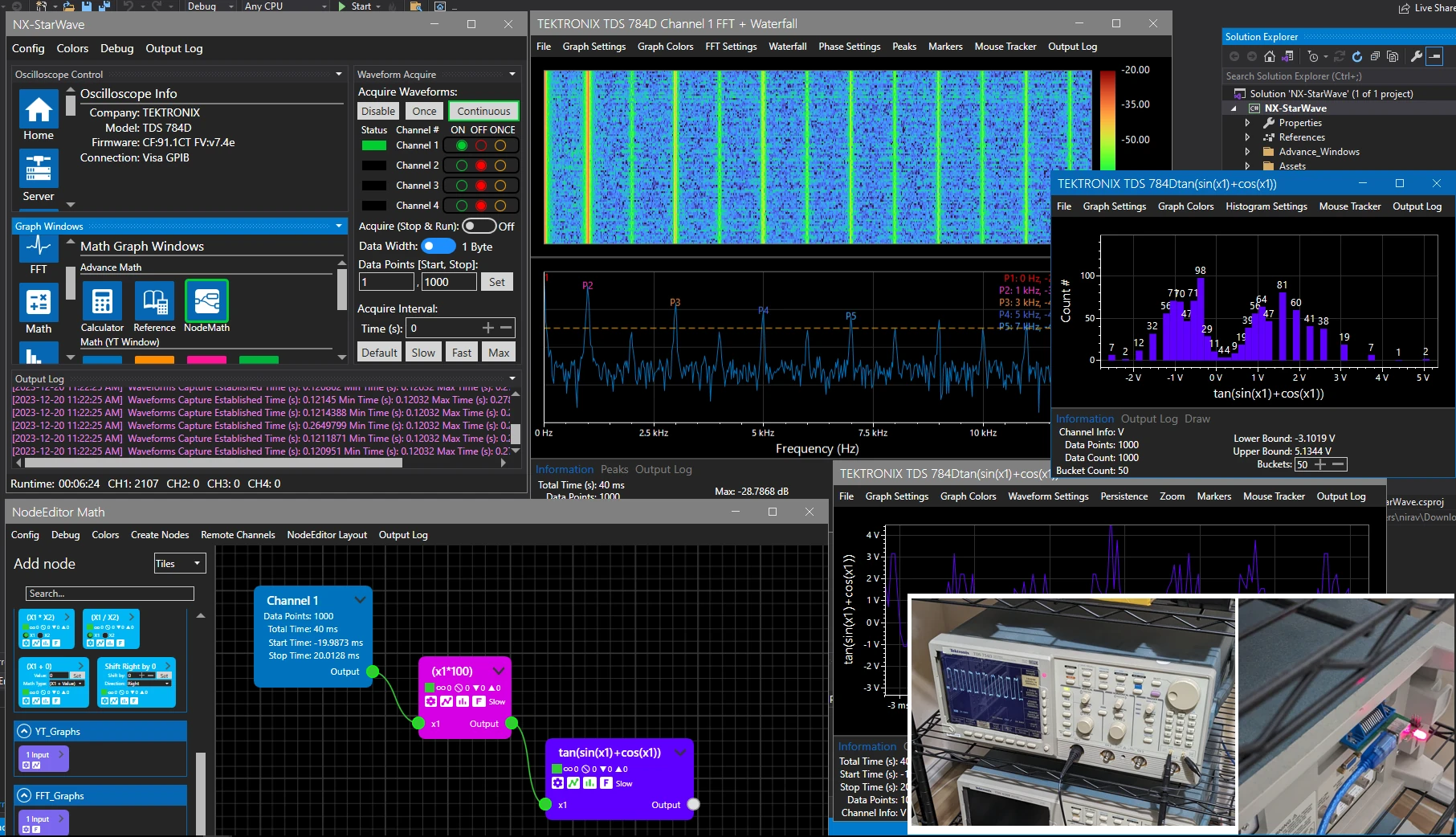Open the FFT Settings menu

pyautogui.click(x=731, y=47)
